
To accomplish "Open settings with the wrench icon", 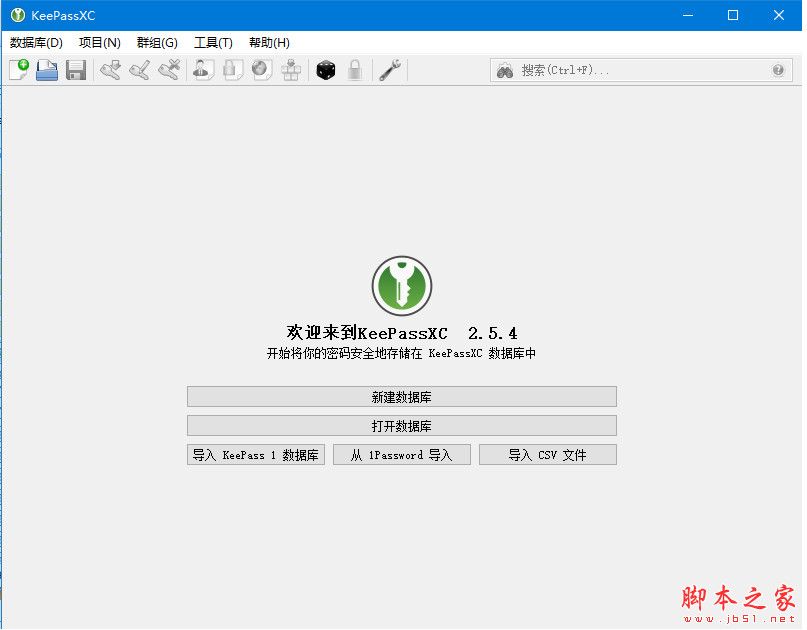I will point(389,70).
